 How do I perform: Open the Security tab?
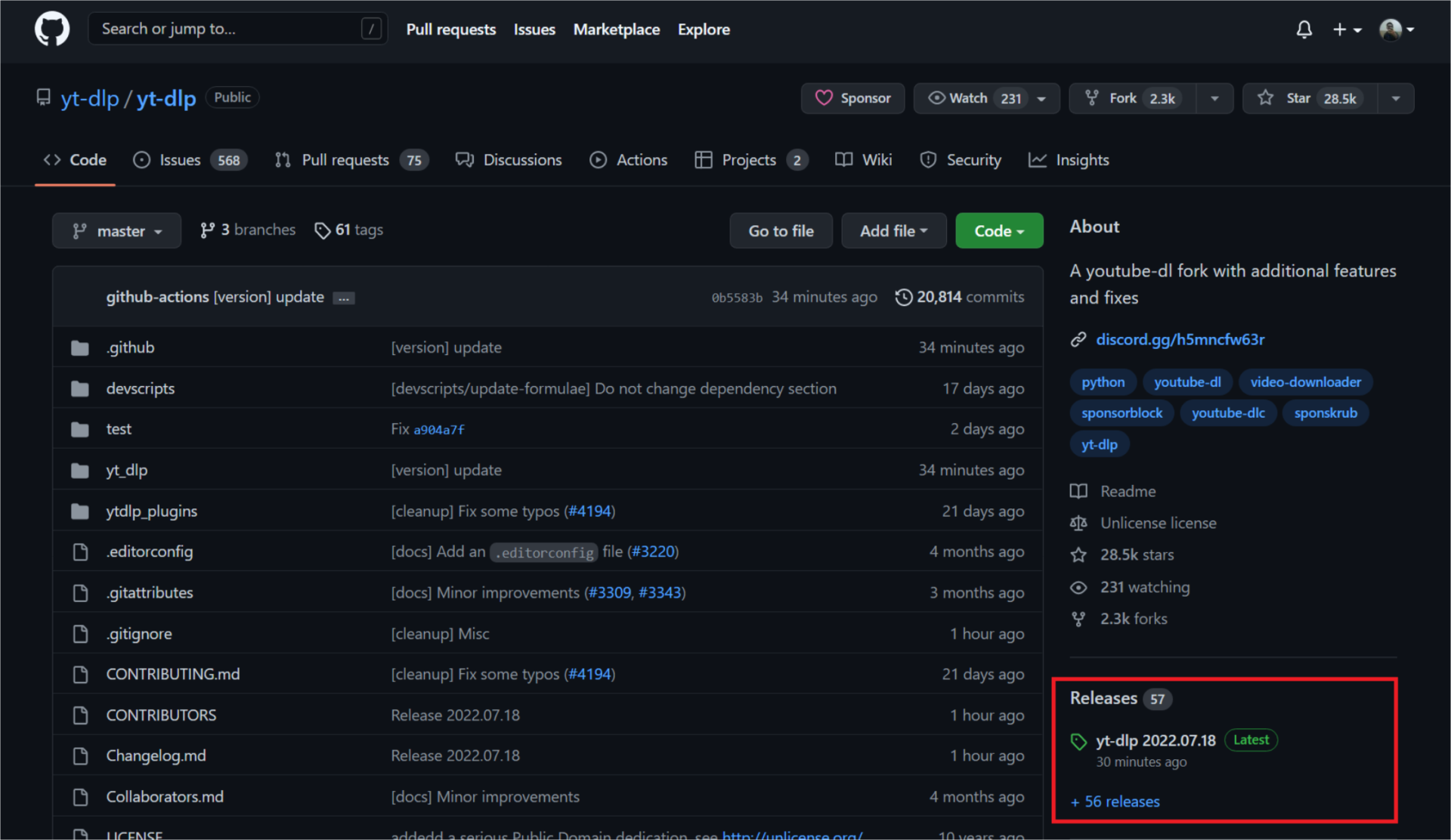click(961, 160)
